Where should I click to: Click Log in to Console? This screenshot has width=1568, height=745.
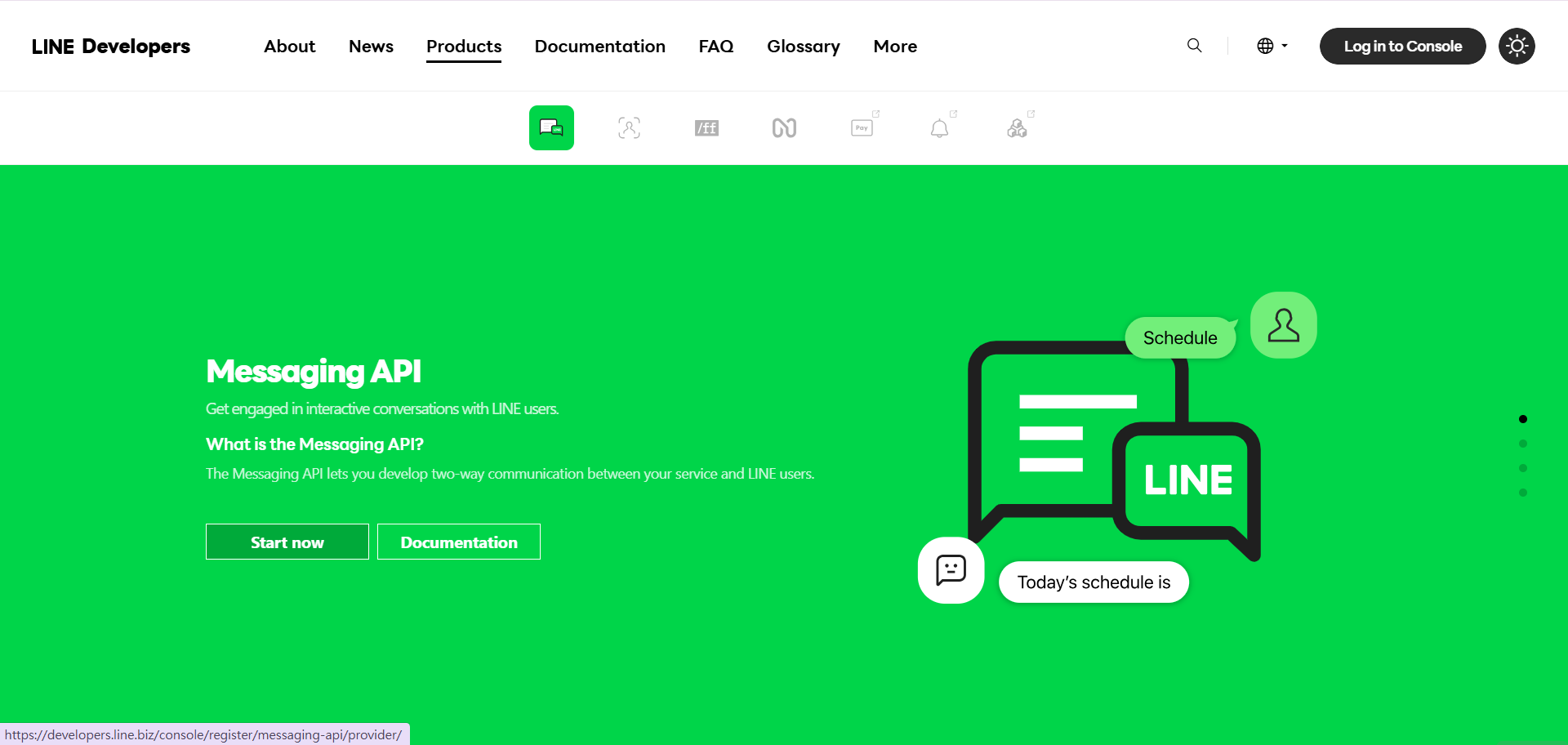click(x=1402, y=46)
